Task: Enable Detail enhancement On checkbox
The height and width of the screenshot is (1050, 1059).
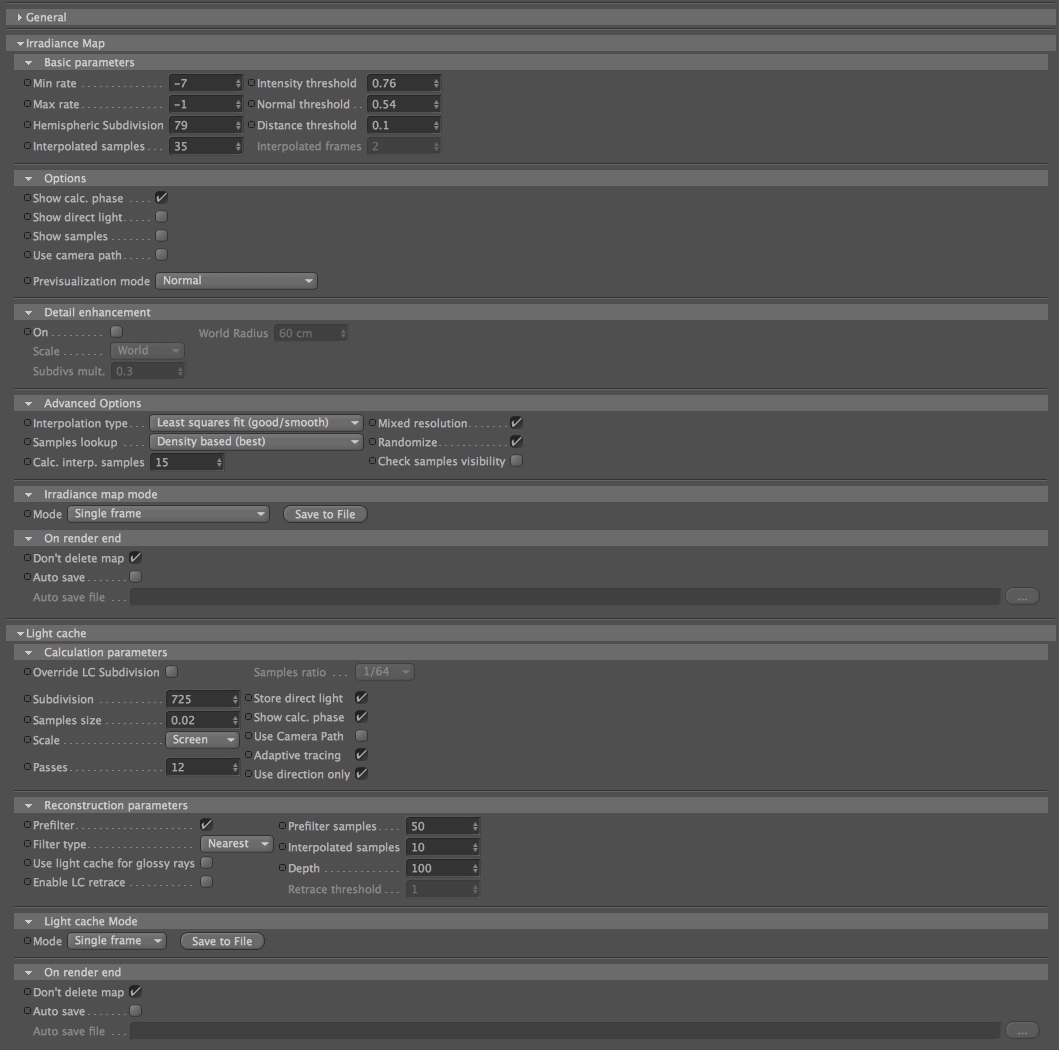Action: click(x=117, y=332)
